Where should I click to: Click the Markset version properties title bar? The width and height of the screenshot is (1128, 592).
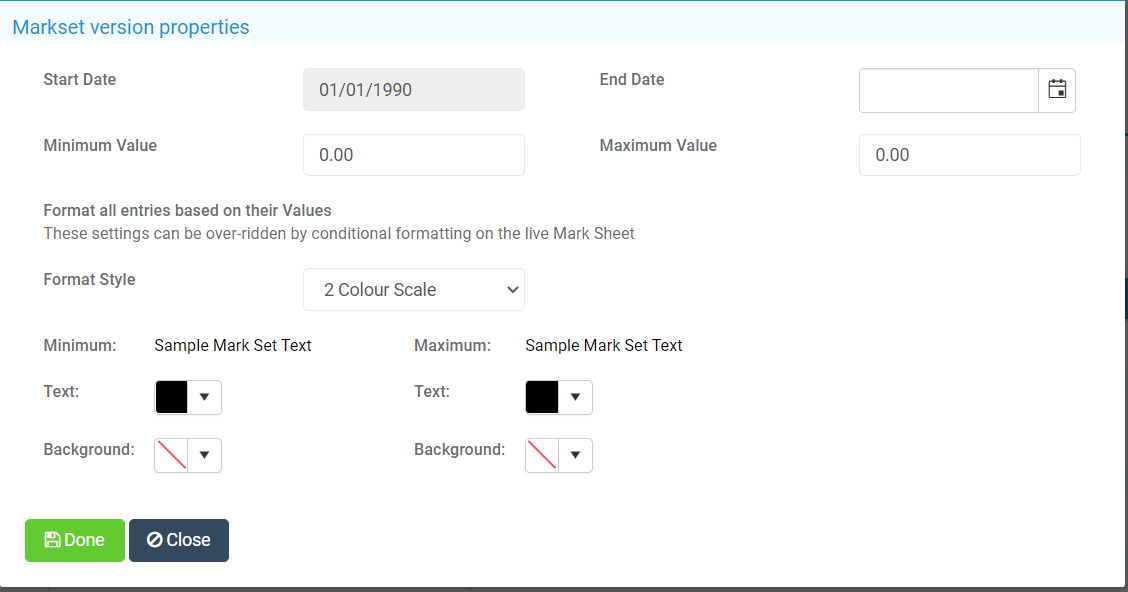[130, 26]
